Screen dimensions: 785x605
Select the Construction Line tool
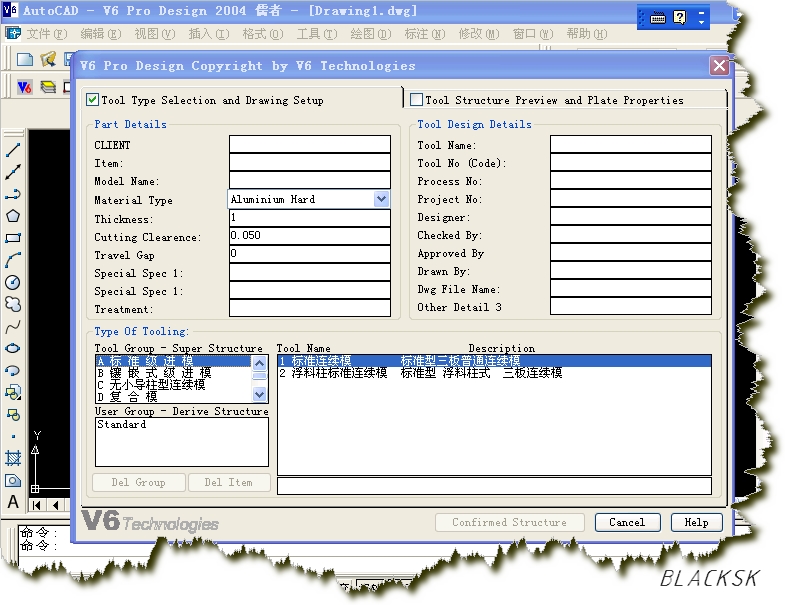tap(13, 172)
